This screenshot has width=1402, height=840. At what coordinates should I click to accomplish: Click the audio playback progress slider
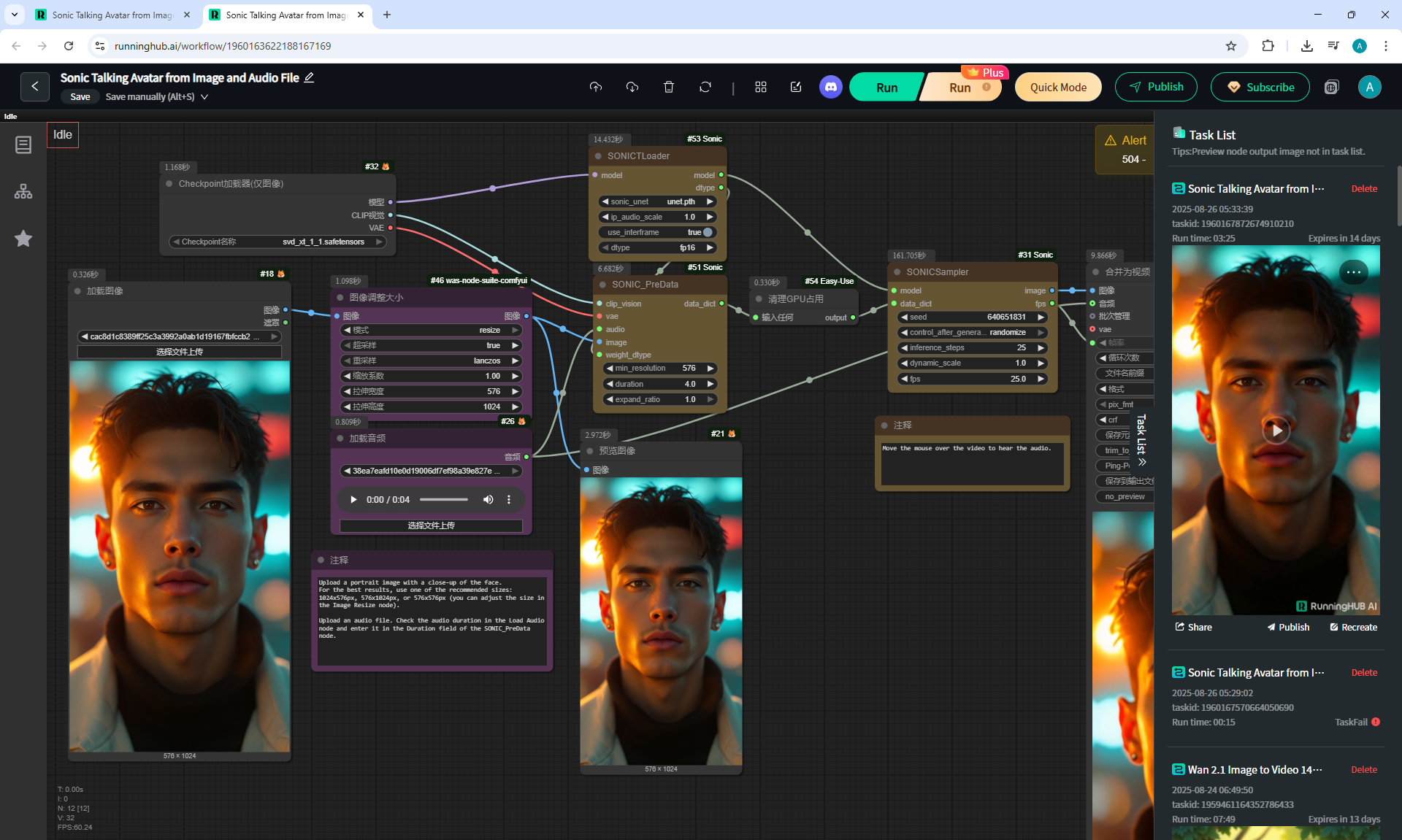(443, 500)
